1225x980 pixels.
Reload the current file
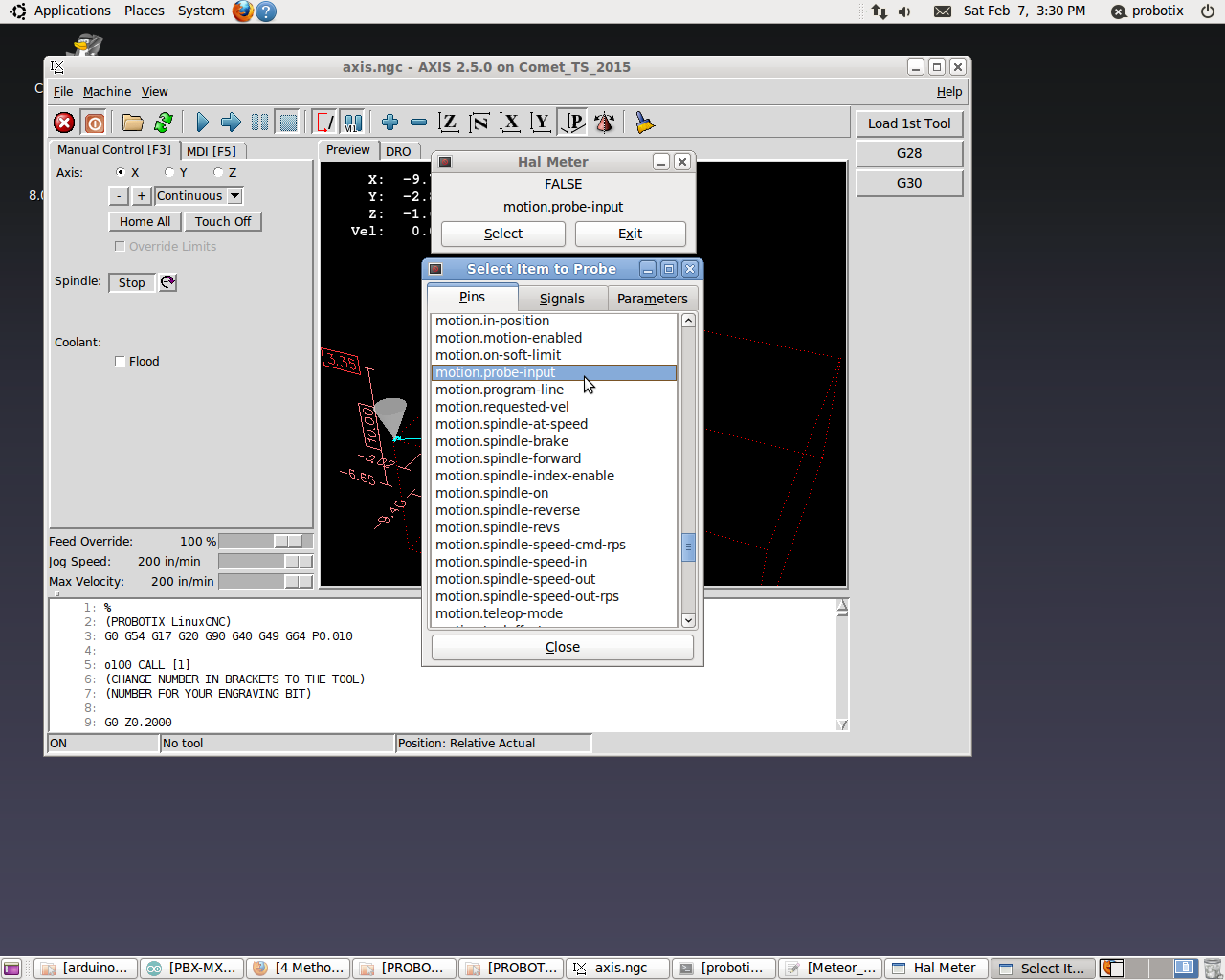pos(164,122)
